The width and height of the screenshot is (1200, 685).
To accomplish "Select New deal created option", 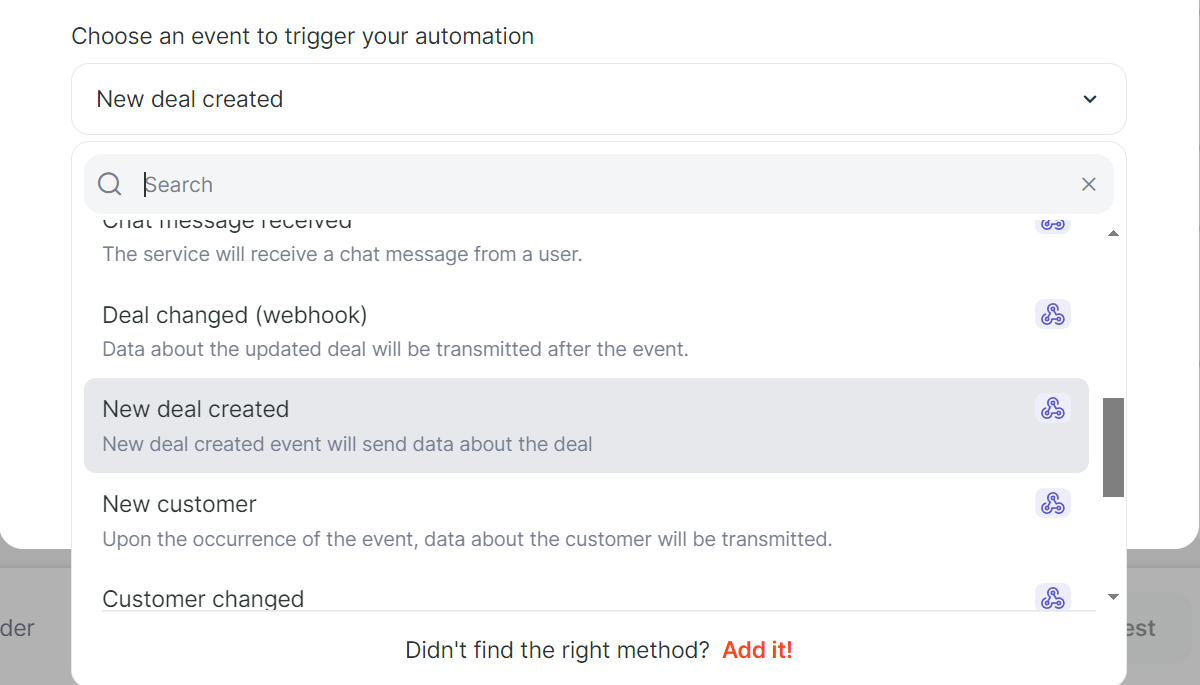I will 586,425.
